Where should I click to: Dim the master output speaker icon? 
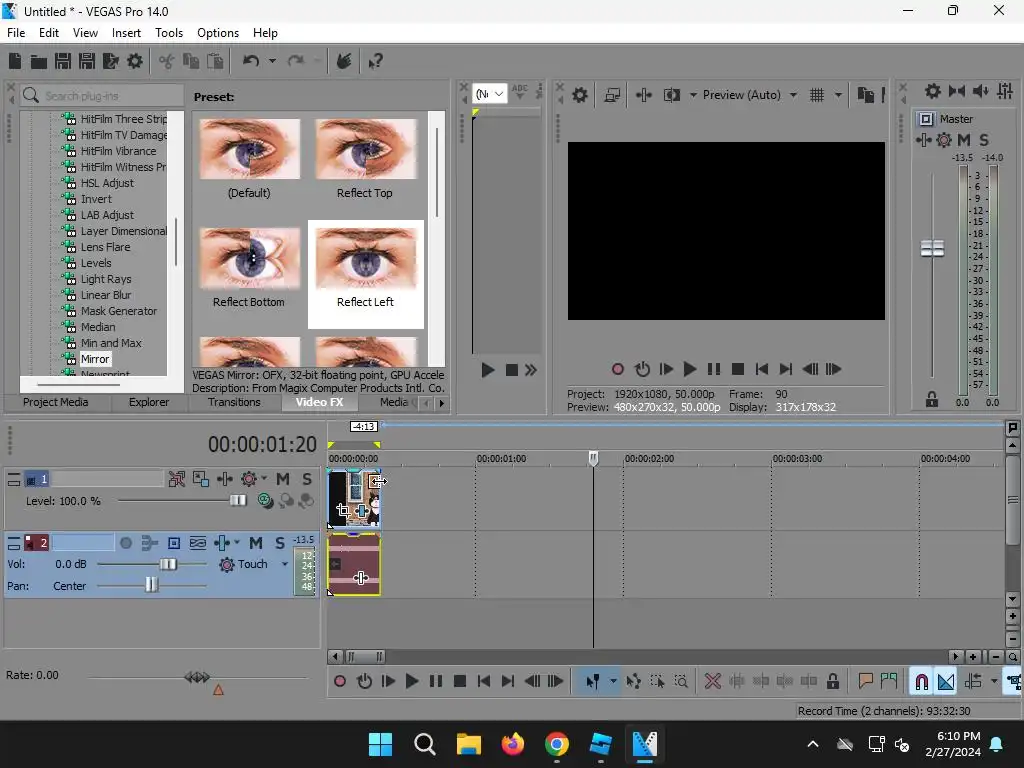[x=980, y=91]
